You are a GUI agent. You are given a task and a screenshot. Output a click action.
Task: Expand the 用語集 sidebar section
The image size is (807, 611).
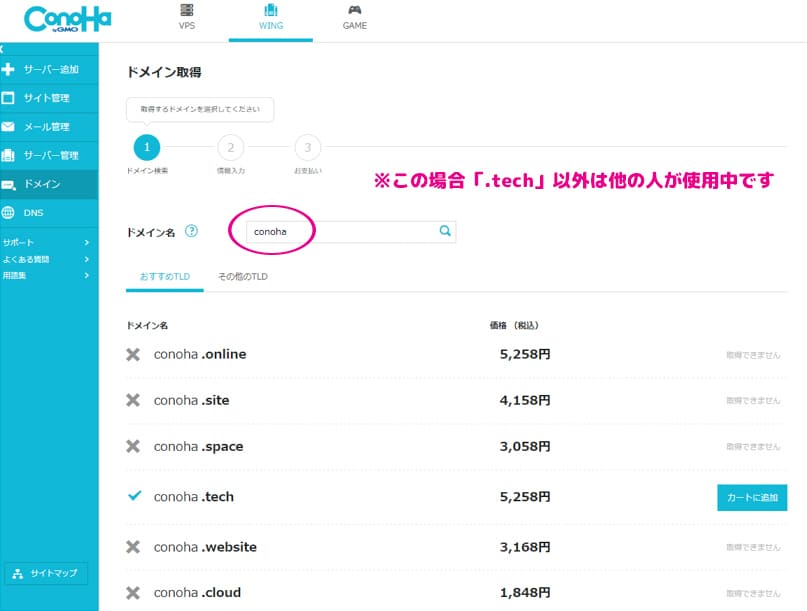point(46,275)
